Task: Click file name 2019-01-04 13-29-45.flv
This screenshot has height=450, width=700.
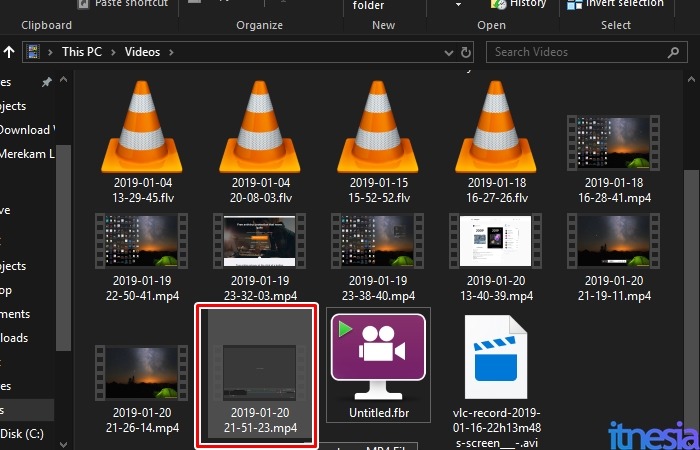Action: pos(143,190)
